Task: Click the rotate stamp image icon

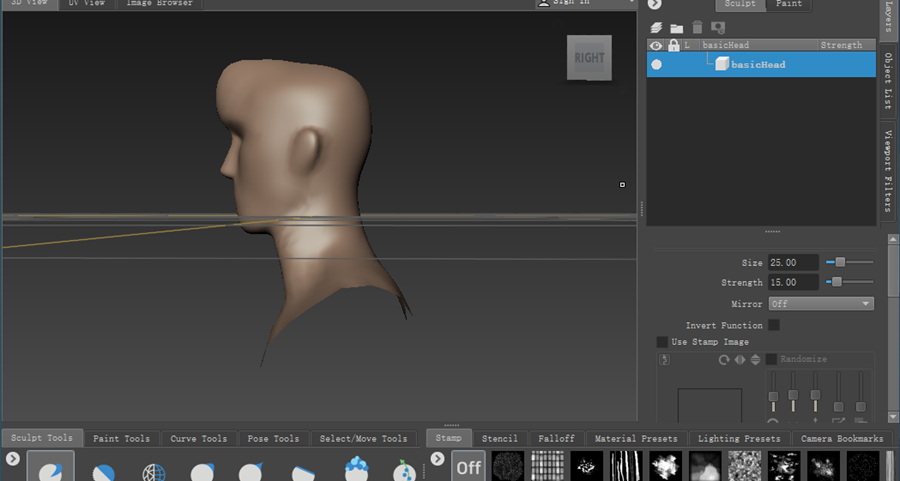Action: (x=724, y=359)
